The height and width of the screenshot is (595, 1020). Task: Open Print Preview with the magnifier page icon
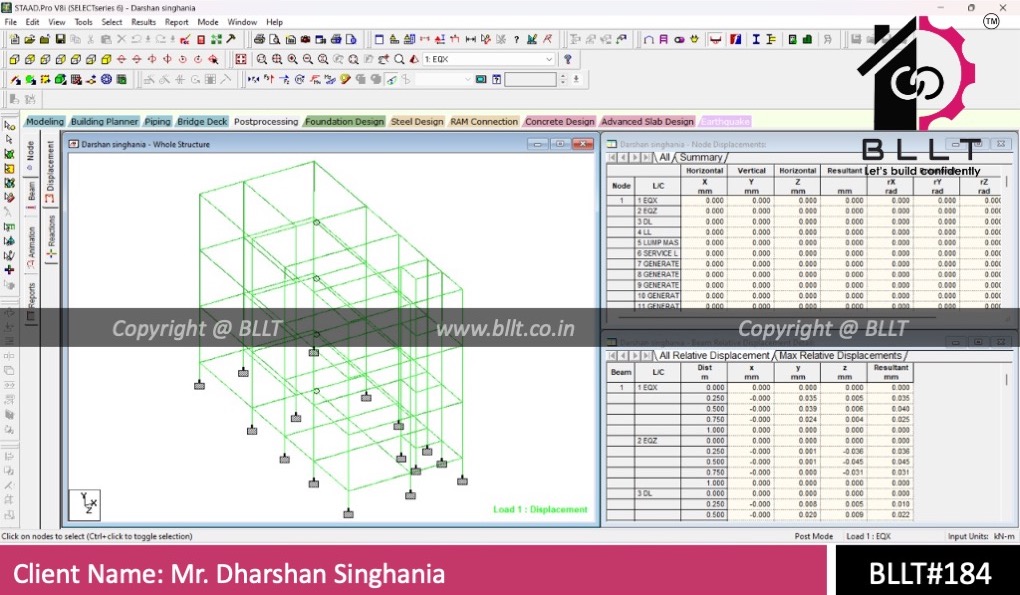click(275, 39)
